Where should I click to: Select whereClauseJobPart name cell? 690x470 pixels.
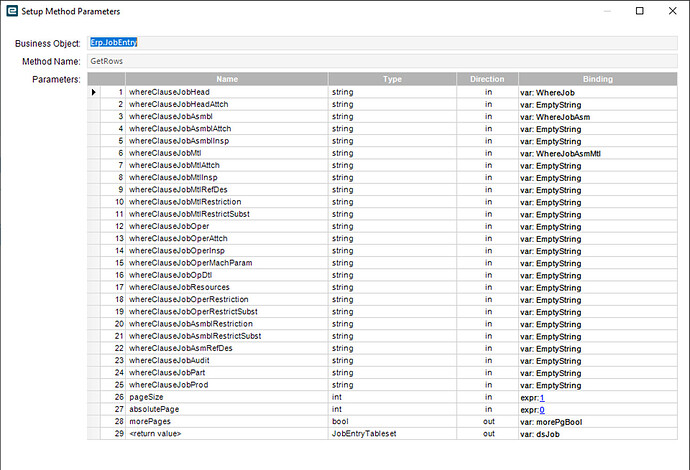coord(227,373)
